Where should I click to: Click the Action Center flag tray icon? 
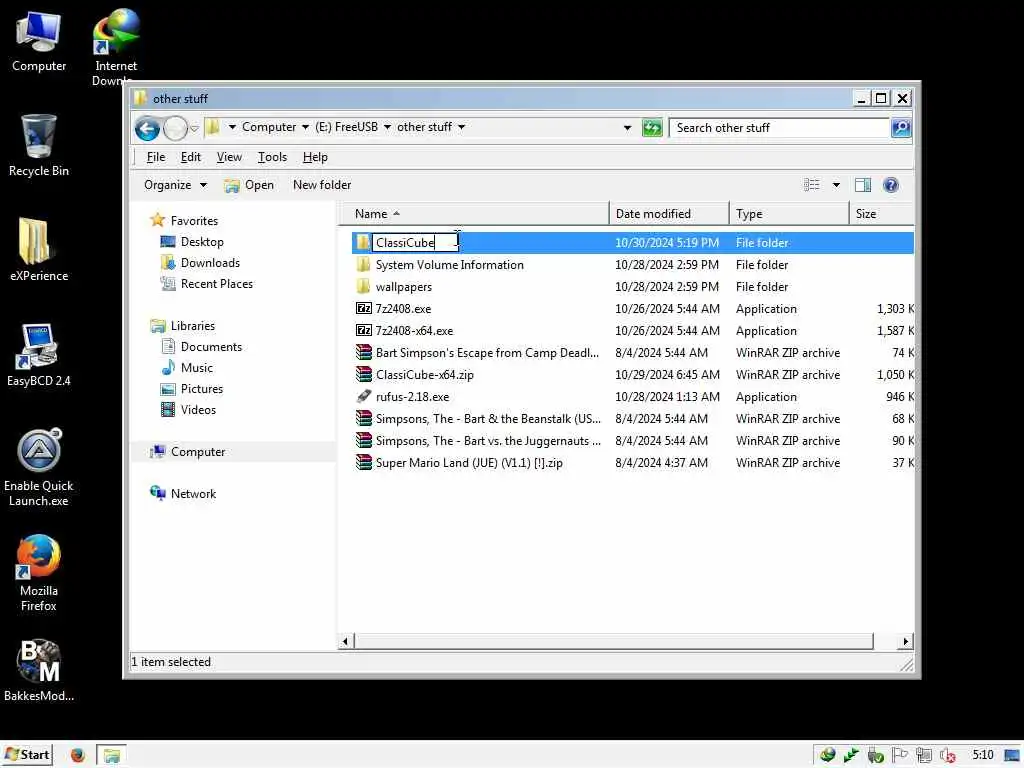click(899, 755)
